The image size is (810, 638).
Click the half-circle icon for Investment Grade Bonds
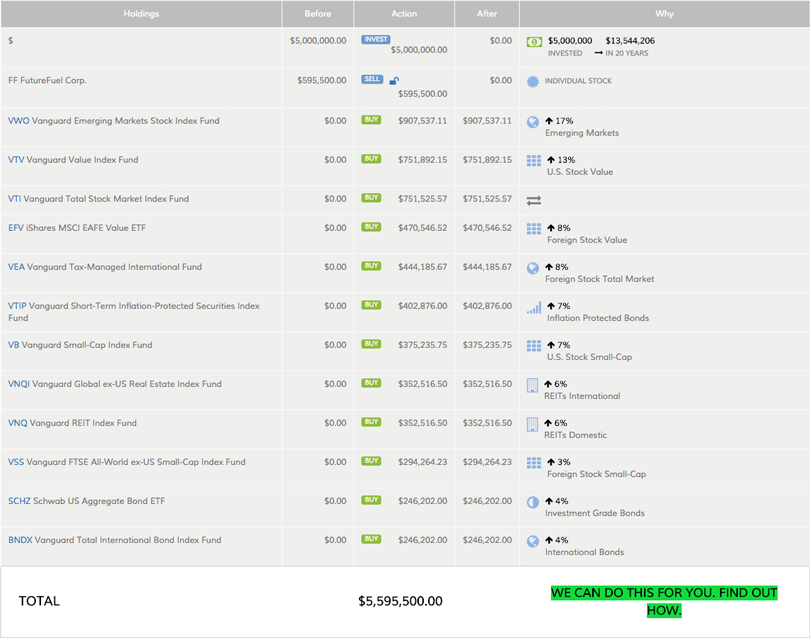533,502
